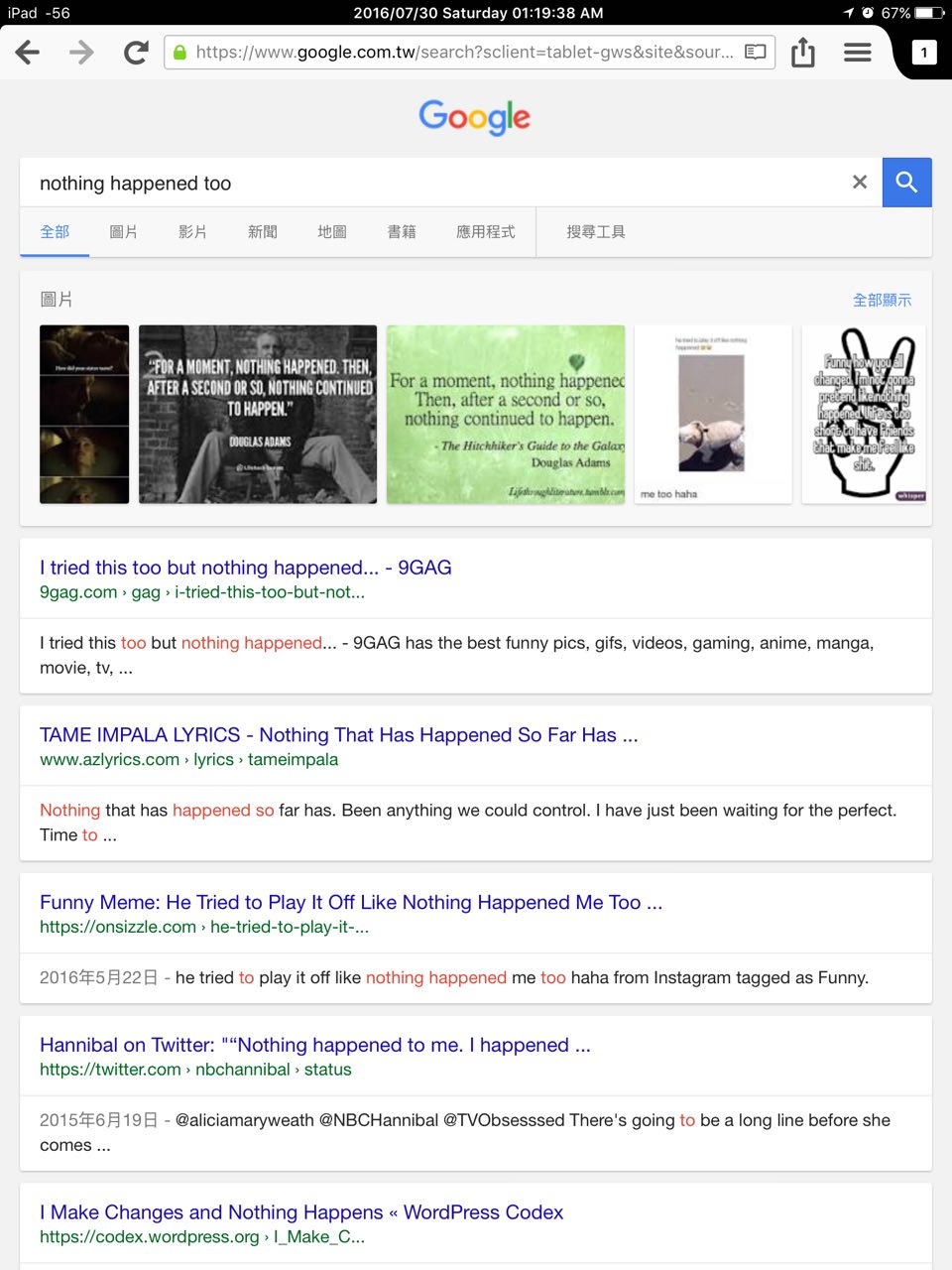The image size is (952, 1270).
Task: Open the tab switcher showing 1
Action: tap(924, 53)
